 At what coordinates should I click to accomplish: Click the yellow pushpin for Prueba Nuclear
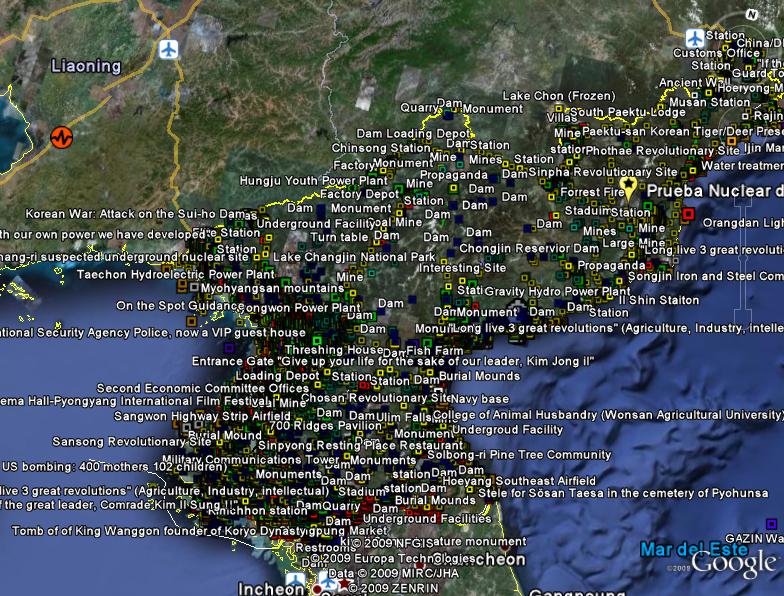click(629, 187)
